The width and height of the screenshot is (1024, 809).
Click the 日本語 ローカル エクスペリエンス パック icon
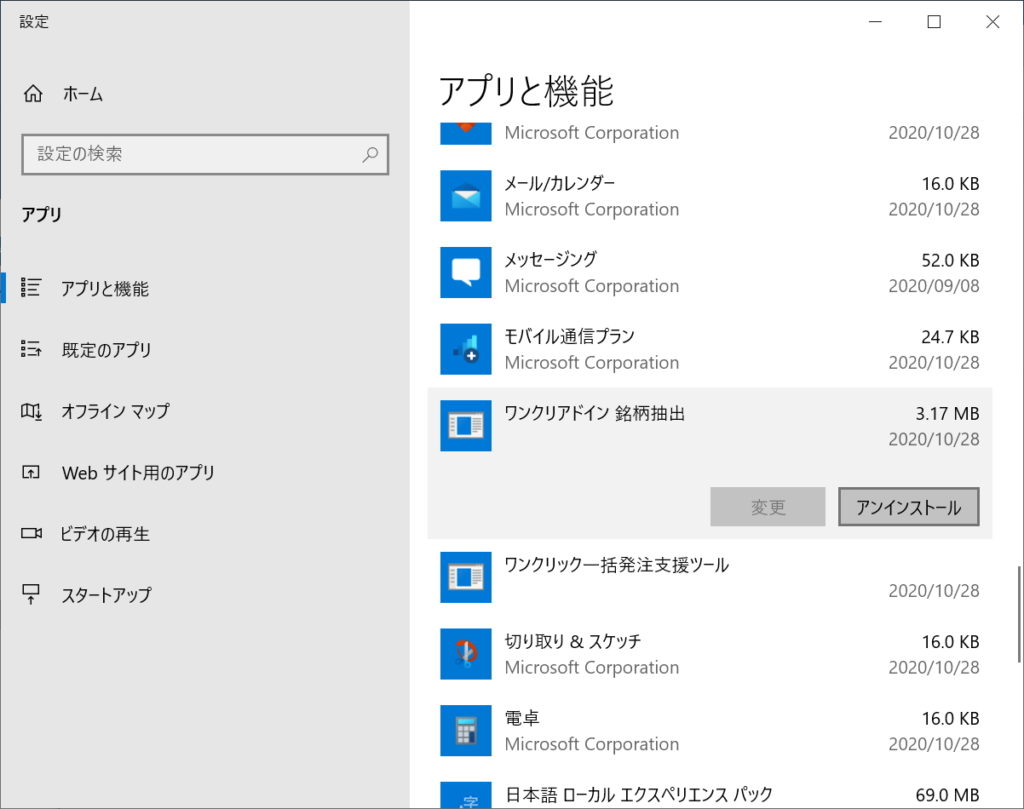pos(466,795)
